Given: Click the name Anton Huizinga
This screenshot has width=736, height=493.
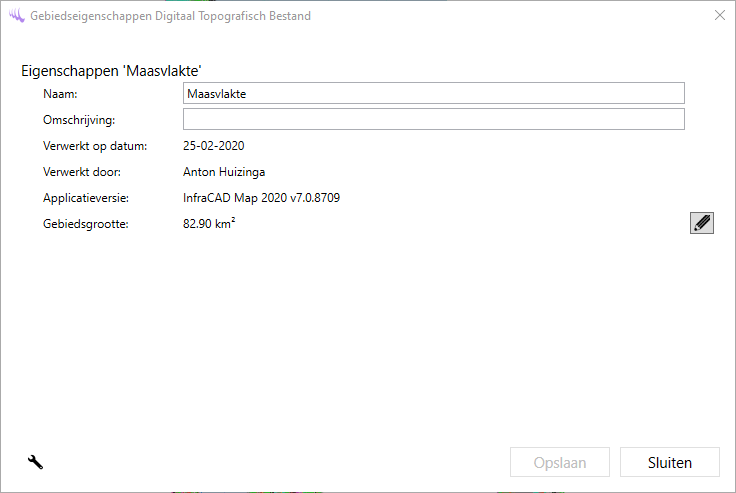Looking at the screenshot, I should tap(224, 172).
